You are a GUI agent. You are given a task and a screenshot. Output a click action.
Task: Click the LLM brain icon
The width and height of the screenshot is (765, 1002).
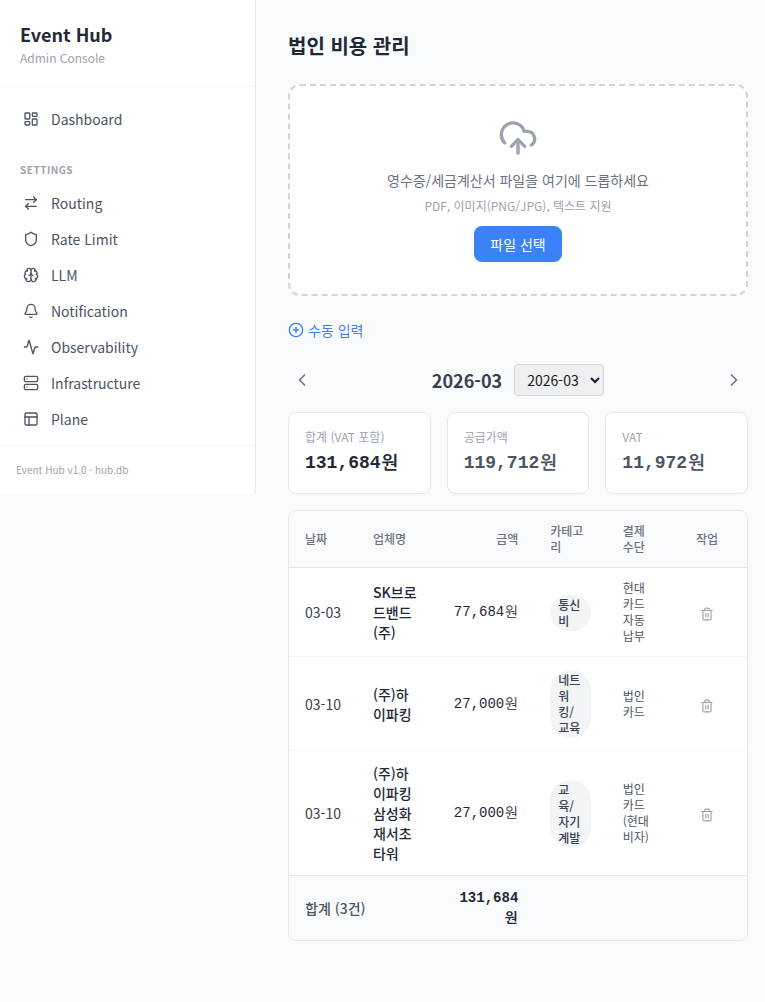click(x=31, y=276)
